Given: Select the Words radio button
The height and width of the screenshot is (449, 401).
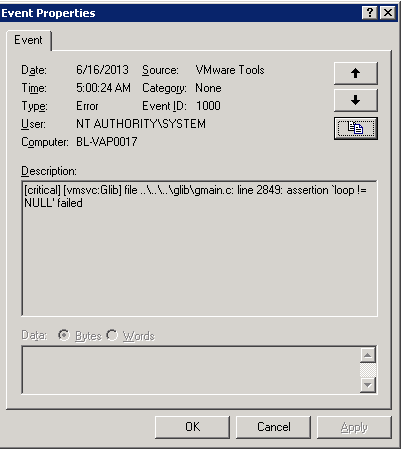Looking at the screenshot, I should click(x=112, y=335).
